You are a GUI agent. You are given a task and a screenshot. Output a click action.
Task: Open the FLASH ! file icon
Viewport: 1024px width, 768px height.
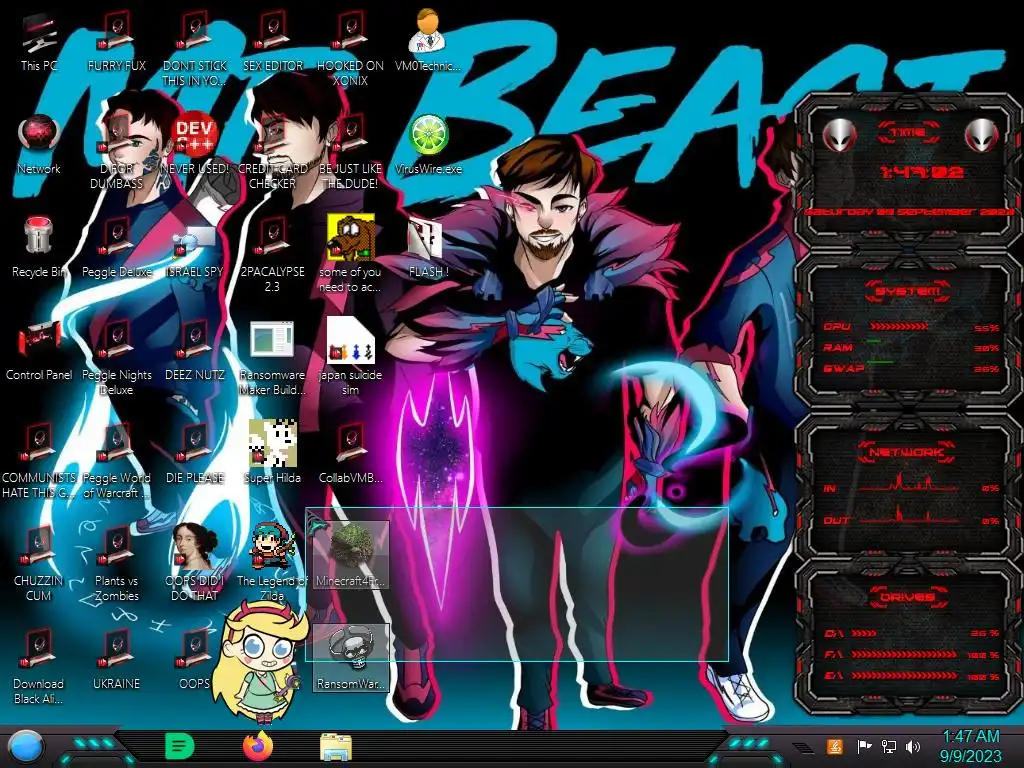coord(428,248)
